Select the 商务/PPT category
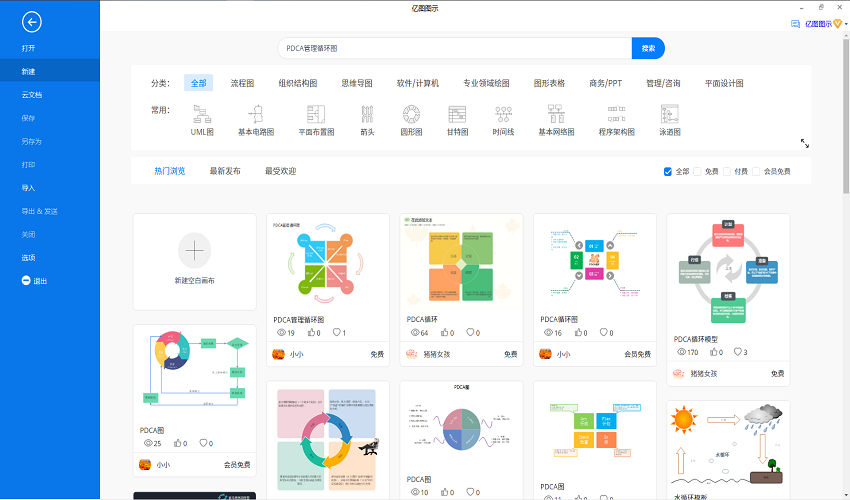This screenshot has width=850, height=500. tap(606, 83)
